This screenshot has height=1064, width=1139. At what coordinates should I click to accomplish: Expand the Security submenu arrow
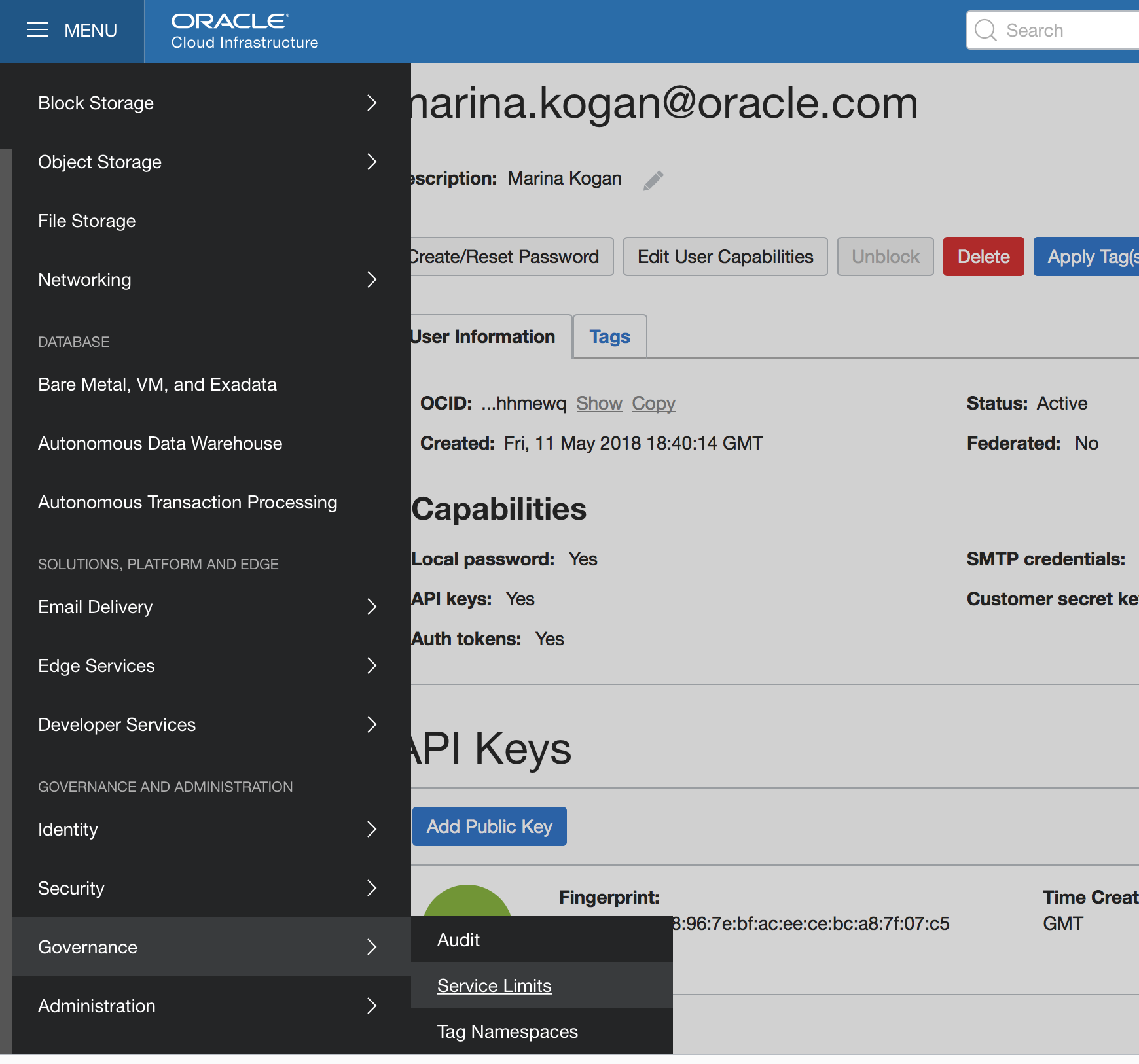tap(372, 888)
